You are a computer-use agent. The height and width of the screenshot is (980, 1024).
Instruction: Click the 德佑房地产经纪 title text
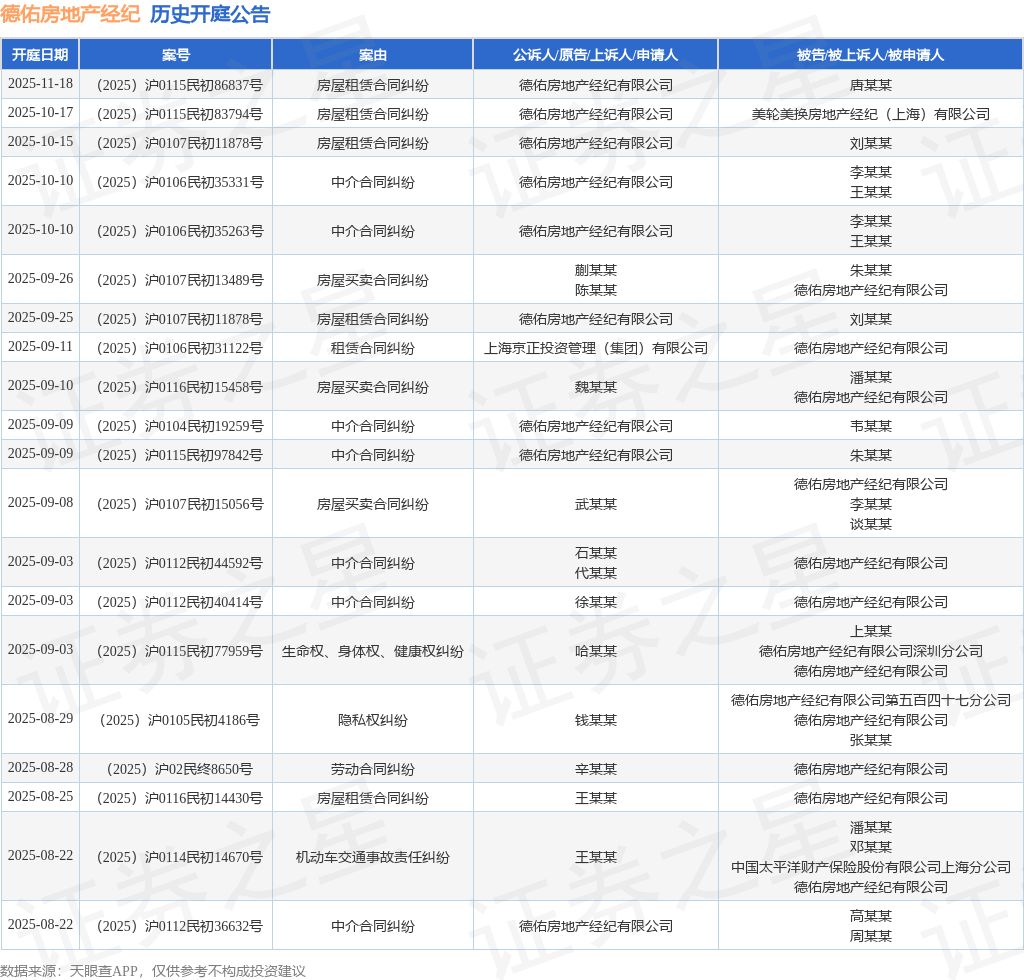[70, 14]
